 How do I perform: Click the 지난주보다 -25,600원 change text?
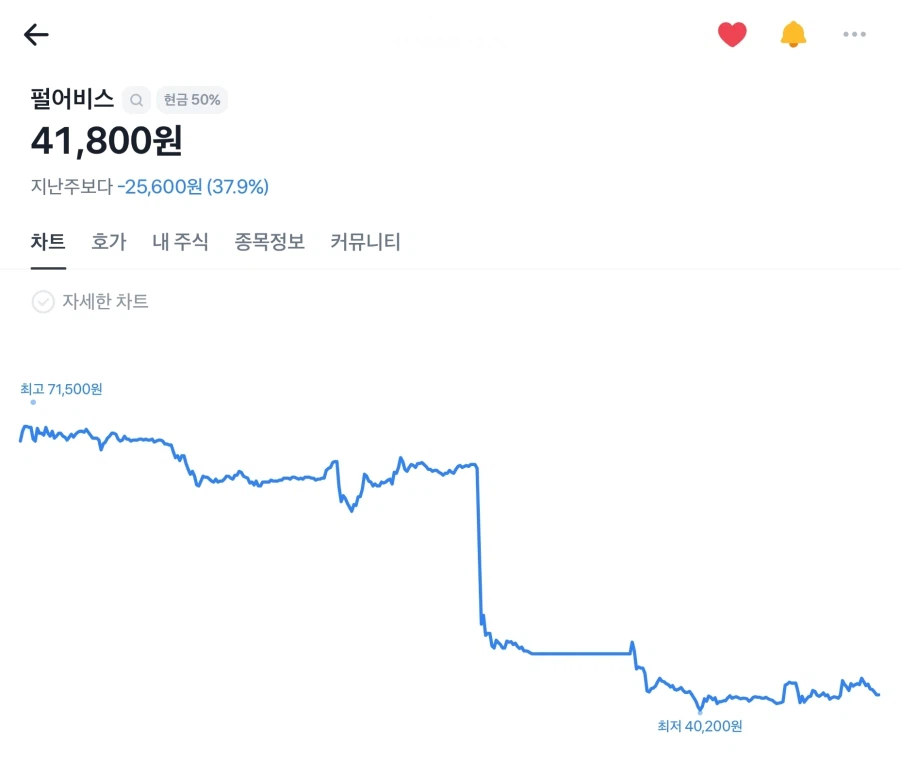coord(150,187)
